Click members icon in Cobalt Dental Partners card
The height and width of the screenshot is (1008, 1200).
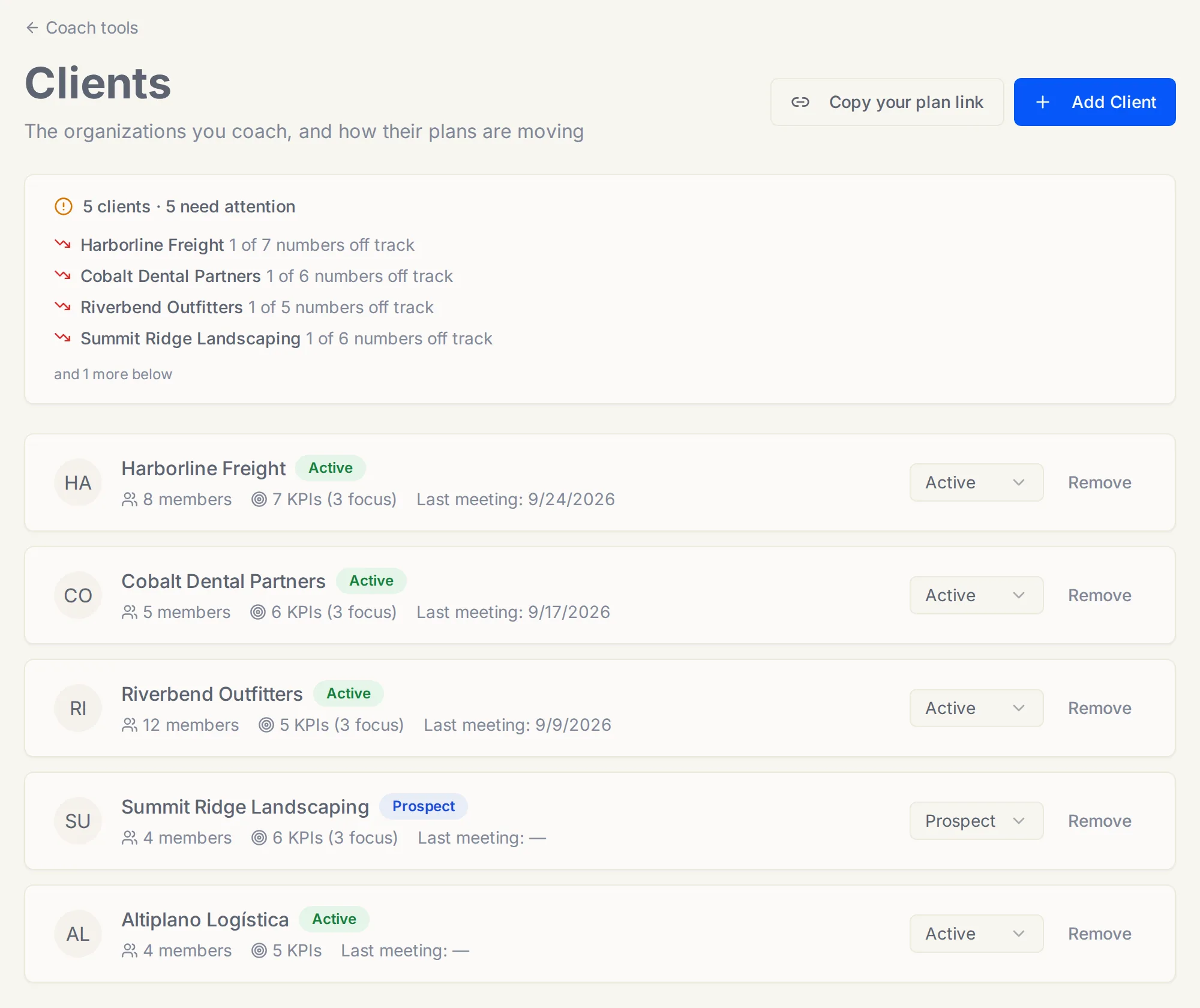tap(130, 612)
